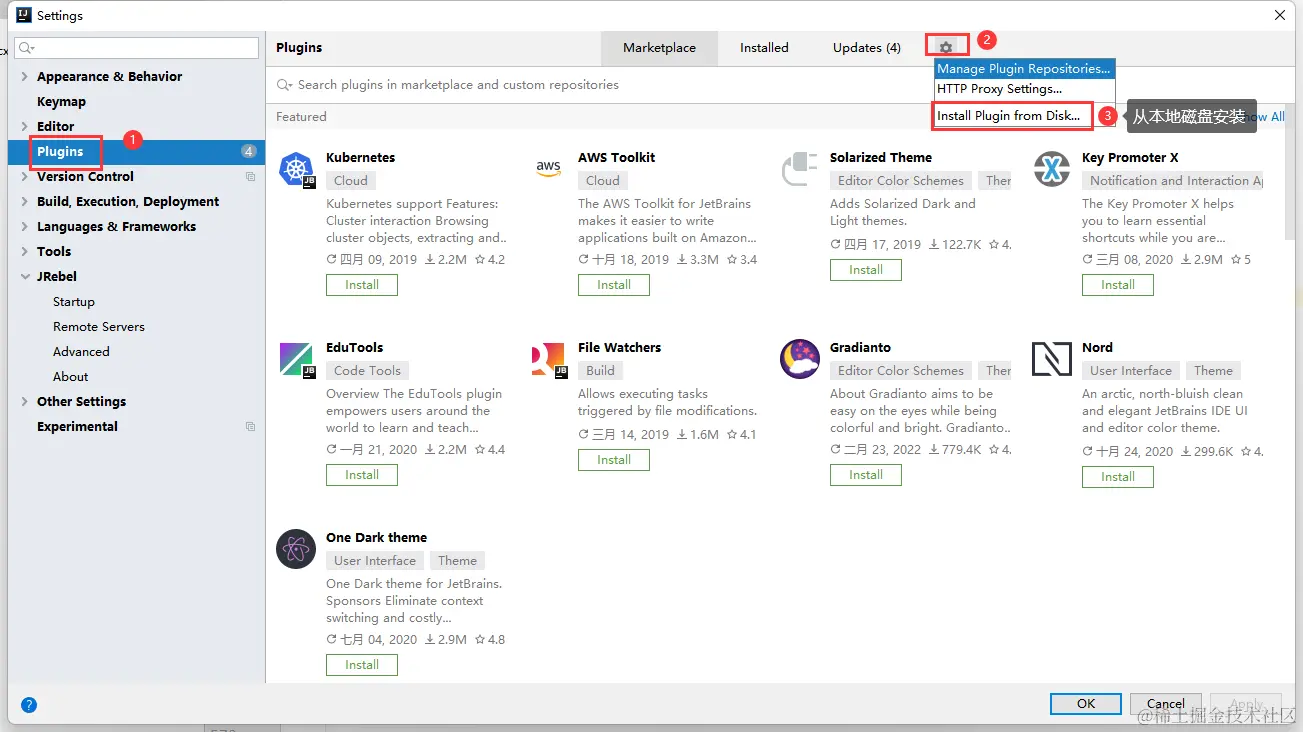
Task: Install the Kubernetes plugin
Action: [362, 285]
